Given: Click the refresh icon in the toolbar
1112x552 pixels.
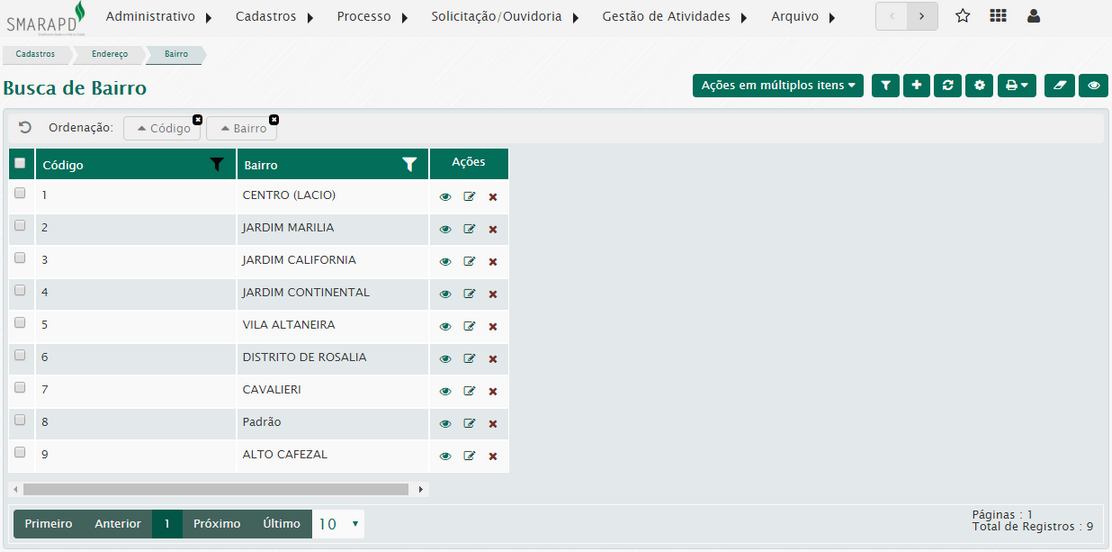Looking at the screenshot, I should pos(948,86).
